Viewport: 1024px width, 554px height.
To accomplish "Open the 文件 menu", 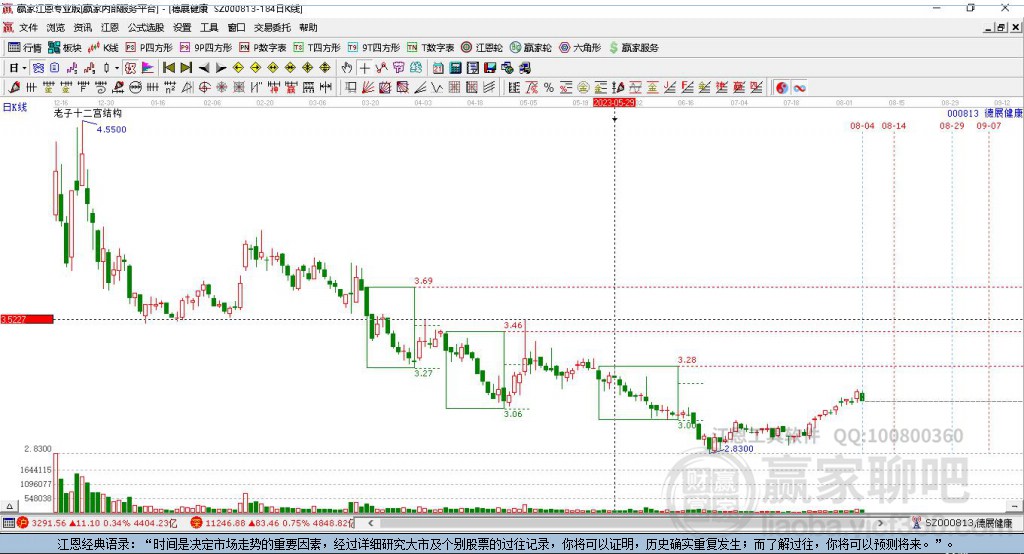I will (29, 27).
